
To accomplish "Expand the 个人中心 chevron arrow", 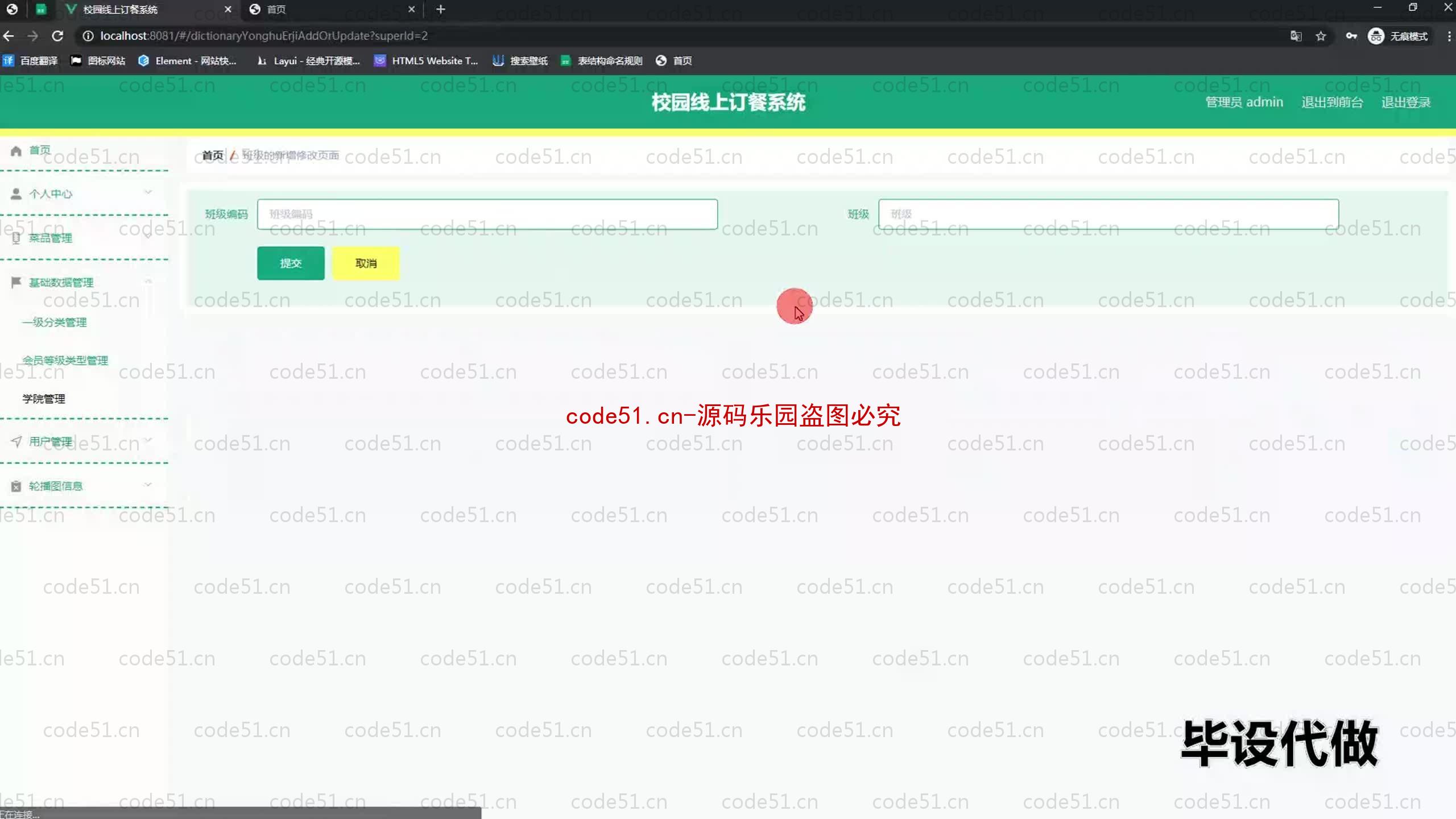I will (148, 192).
